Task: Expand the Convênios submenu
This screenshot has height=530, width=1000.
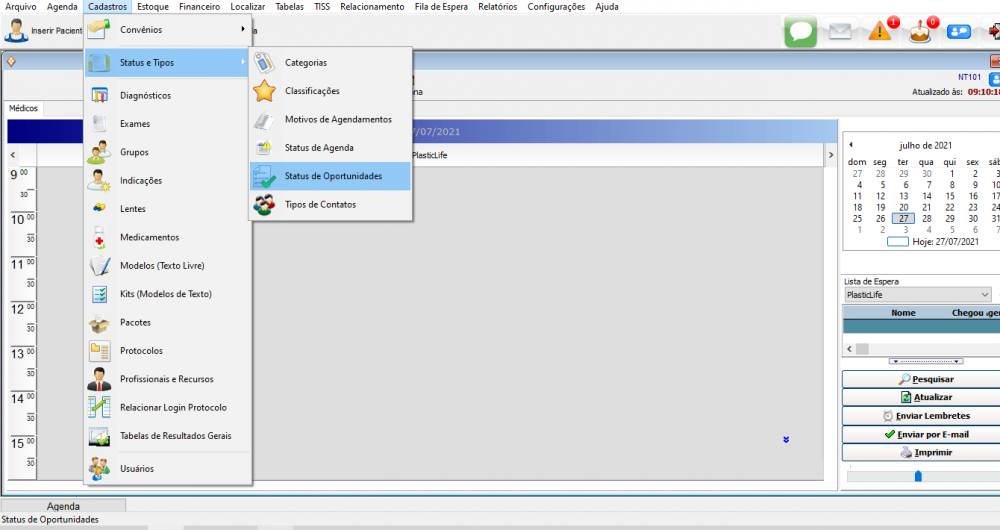Action: coord(168,30)
